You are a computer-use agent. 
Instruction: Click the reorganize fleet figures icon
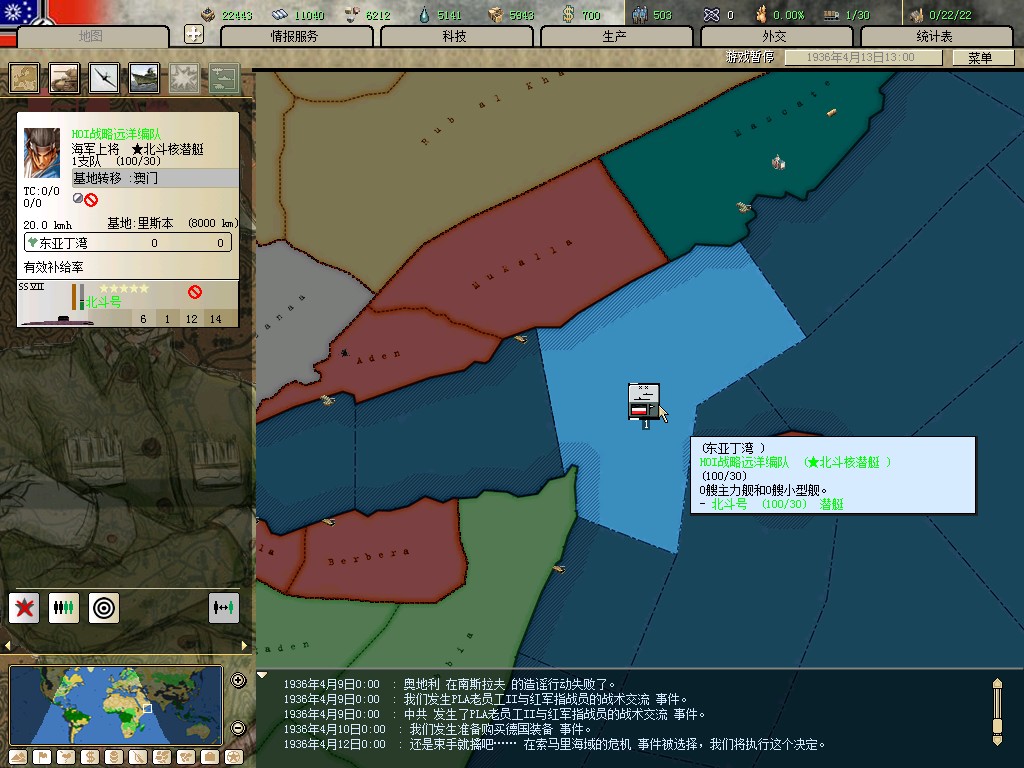point(64,607)
